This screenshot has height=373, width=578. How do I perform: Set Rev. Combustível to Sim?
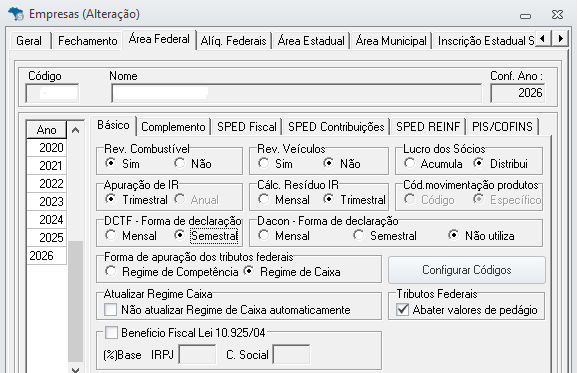click(122, 164)
